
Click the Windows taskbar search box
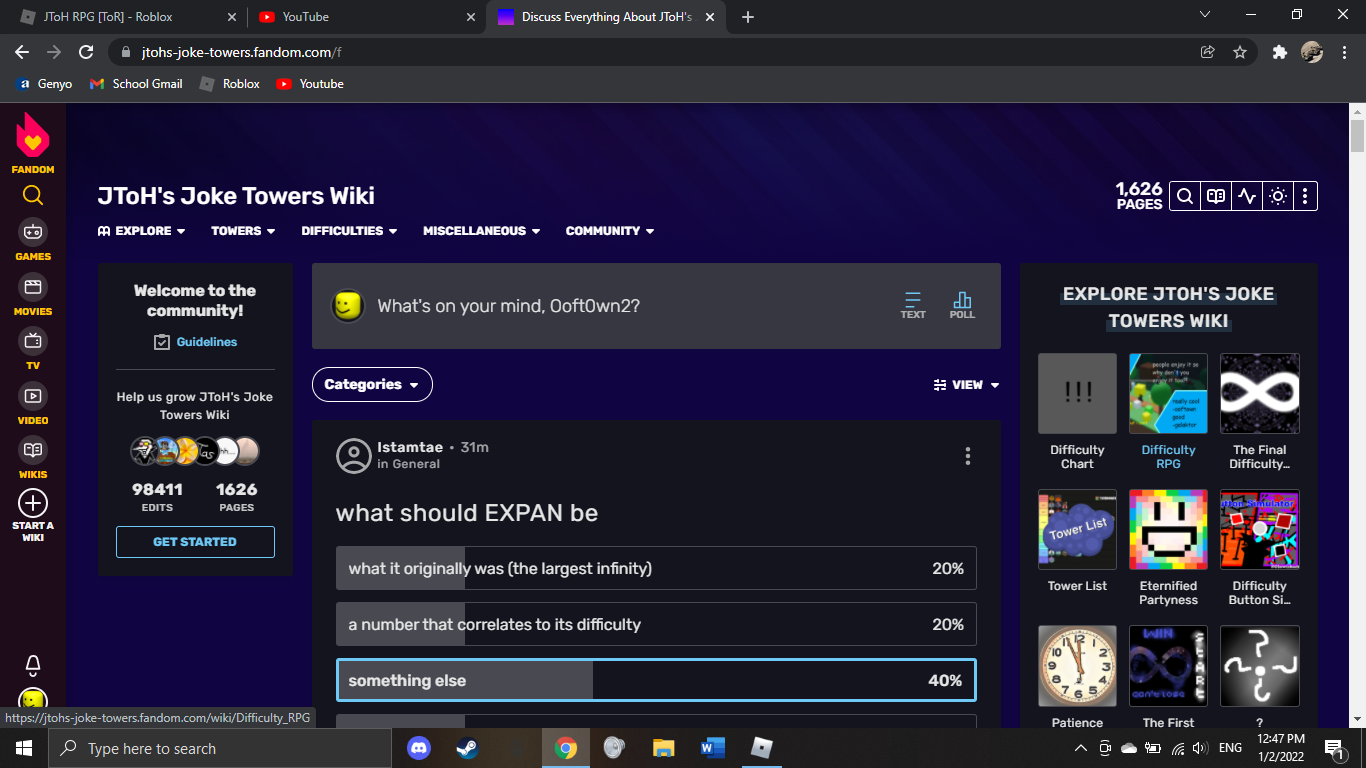coord(220,748)
